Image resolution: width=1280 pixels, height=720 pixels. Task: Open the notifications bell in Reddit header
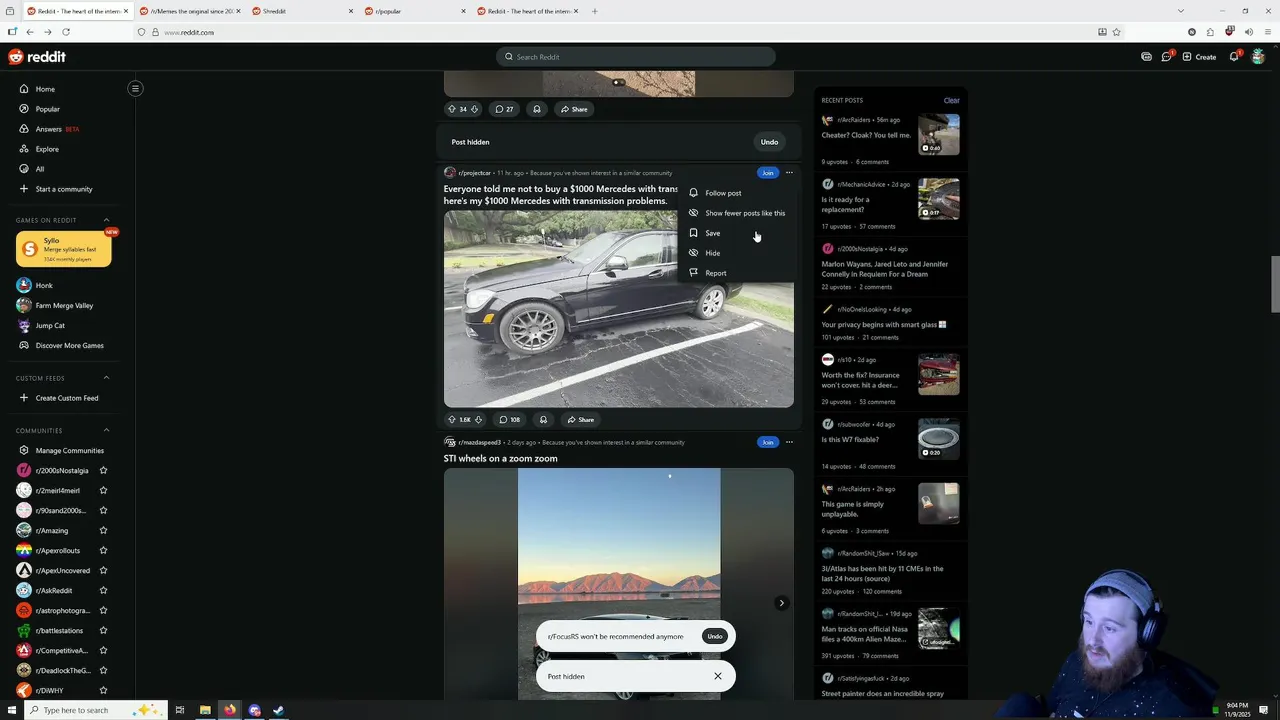pos(1234,57)
